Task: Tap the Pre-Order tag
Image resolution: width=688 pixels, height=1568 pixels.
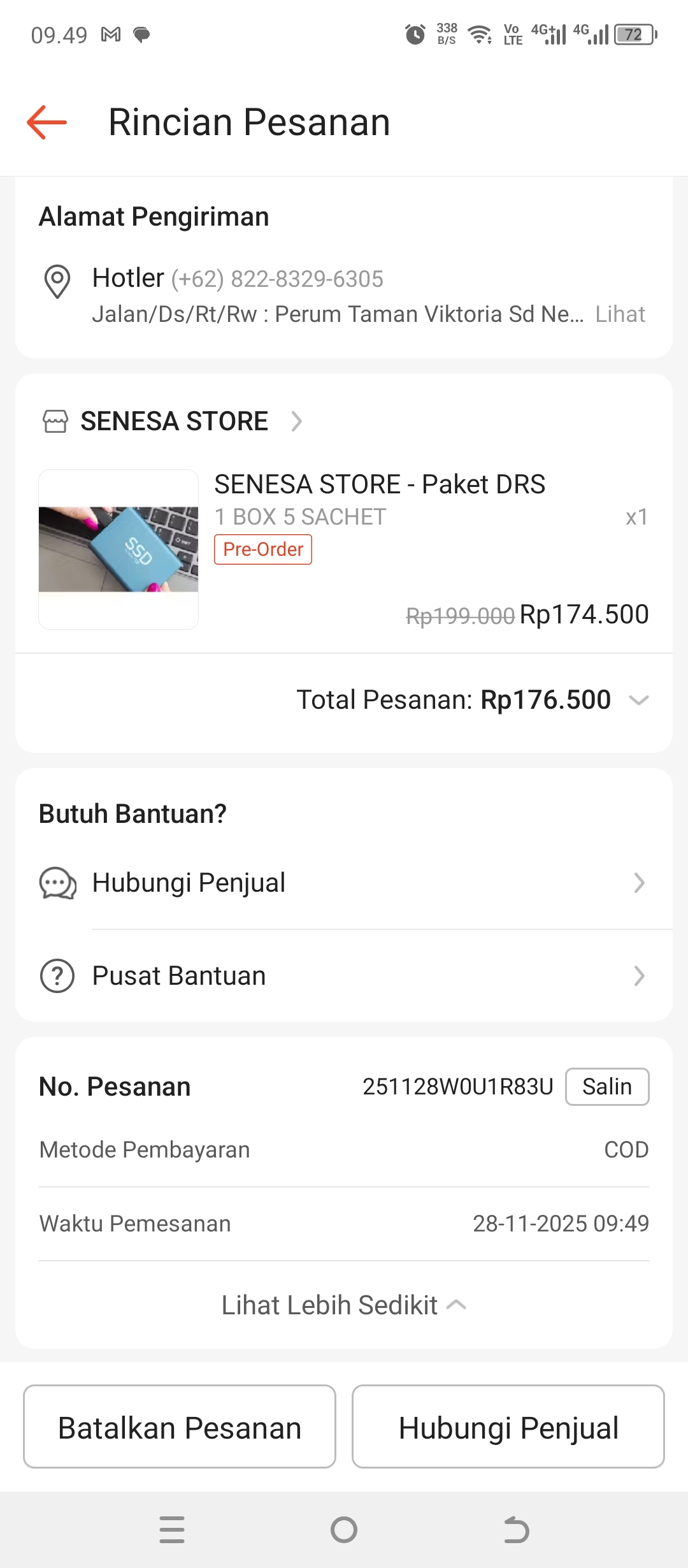Action: [263, 549]
